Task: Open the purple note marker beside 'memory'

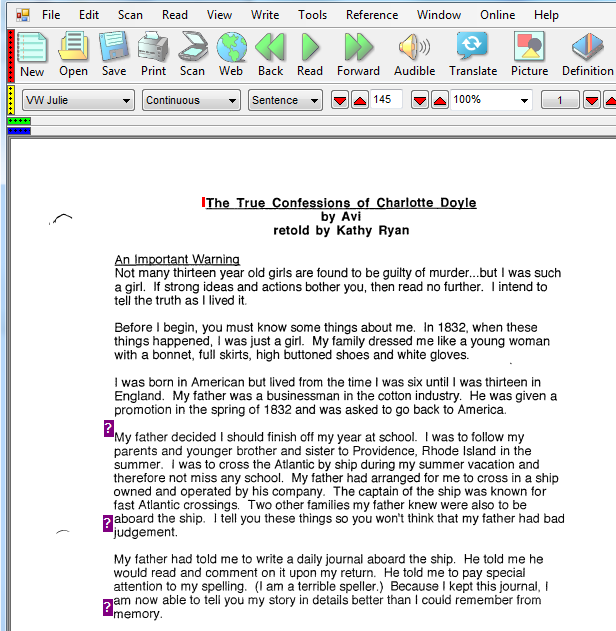Action: point(107,608)
